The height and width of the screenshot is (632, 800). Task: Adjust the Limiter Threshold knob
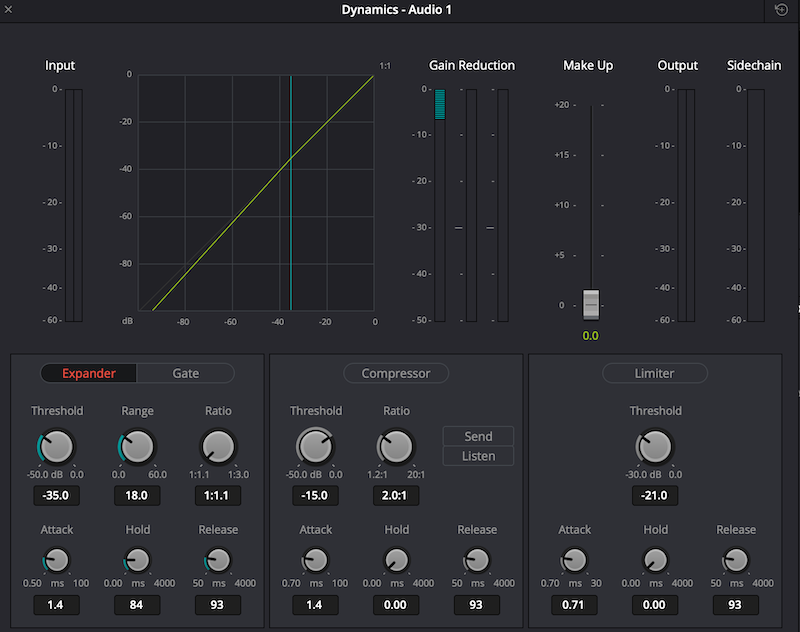point(655,447)
